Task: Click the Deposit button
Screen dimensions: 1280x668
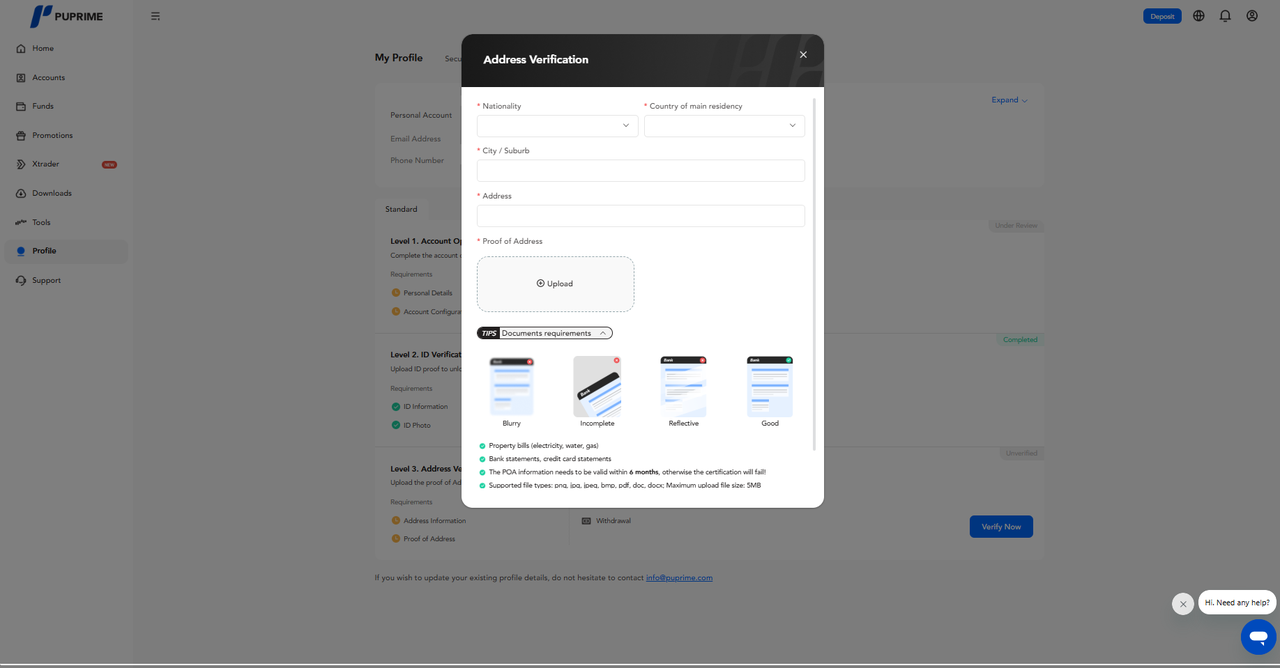Action: click(1162, 16)
